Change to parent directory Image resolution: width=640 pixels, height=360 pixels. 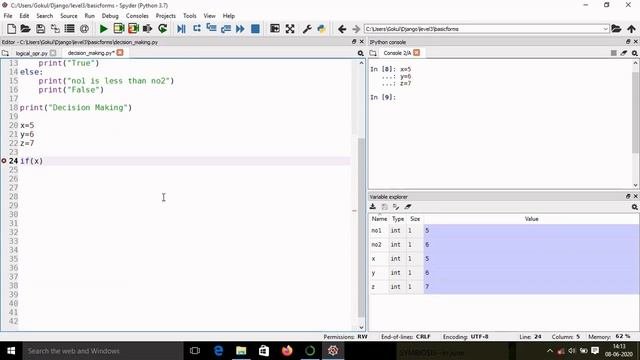(x=631, y=29)
